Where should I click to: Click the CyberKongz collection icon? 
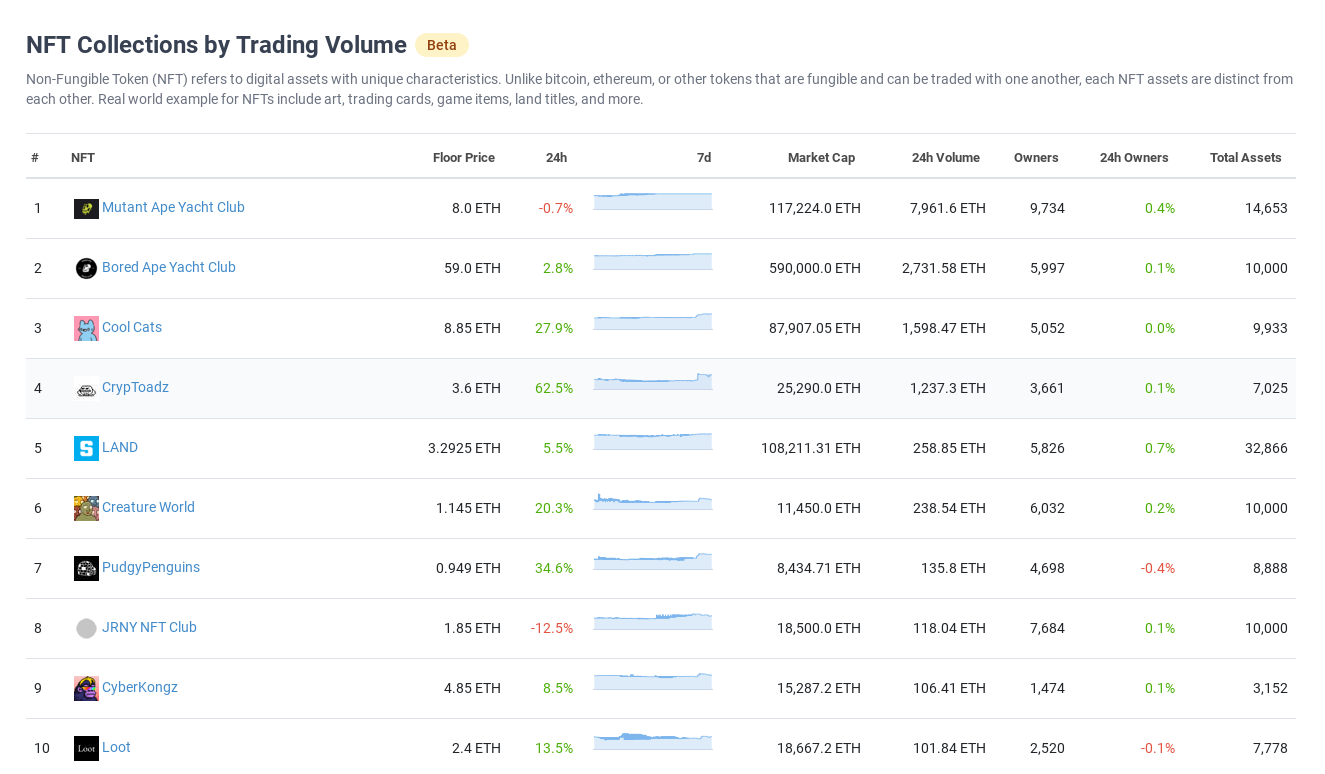pos(86,688)
